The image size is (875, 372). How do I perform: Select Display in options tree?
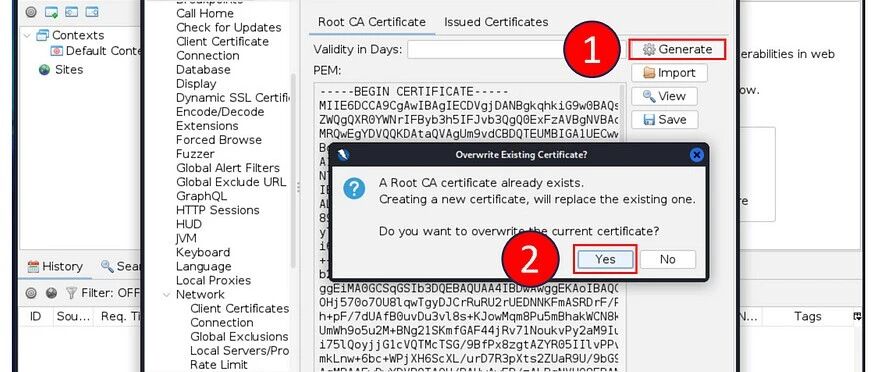click(196, 84)
